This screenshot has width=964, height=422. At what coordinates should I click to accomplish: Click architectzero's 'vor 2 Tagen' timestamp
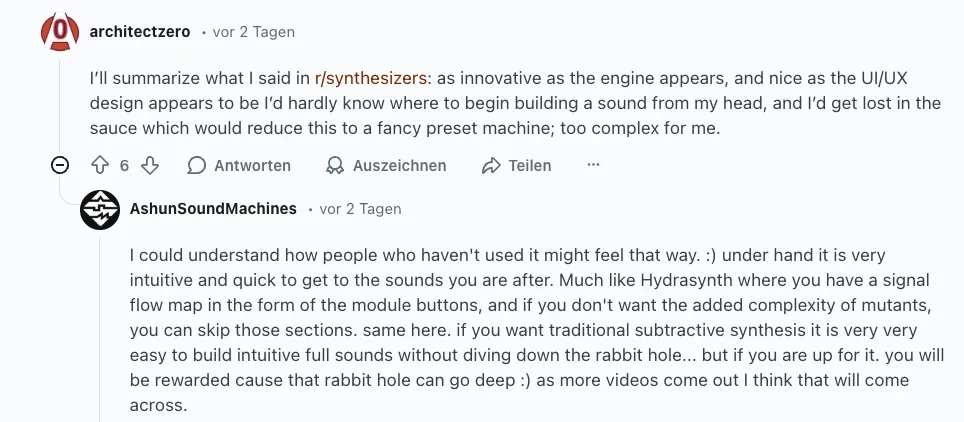[254, 32]
